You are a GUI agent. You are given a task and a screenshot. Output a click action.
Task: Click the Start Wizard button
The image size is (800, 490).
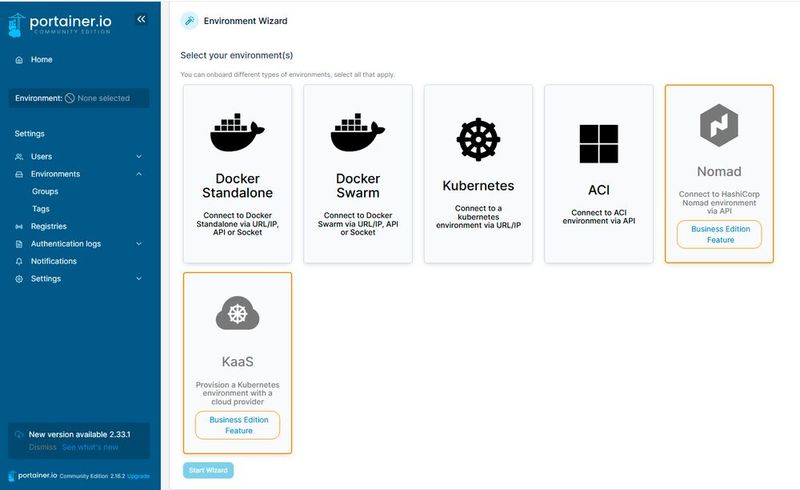click(x=208, y=470)
